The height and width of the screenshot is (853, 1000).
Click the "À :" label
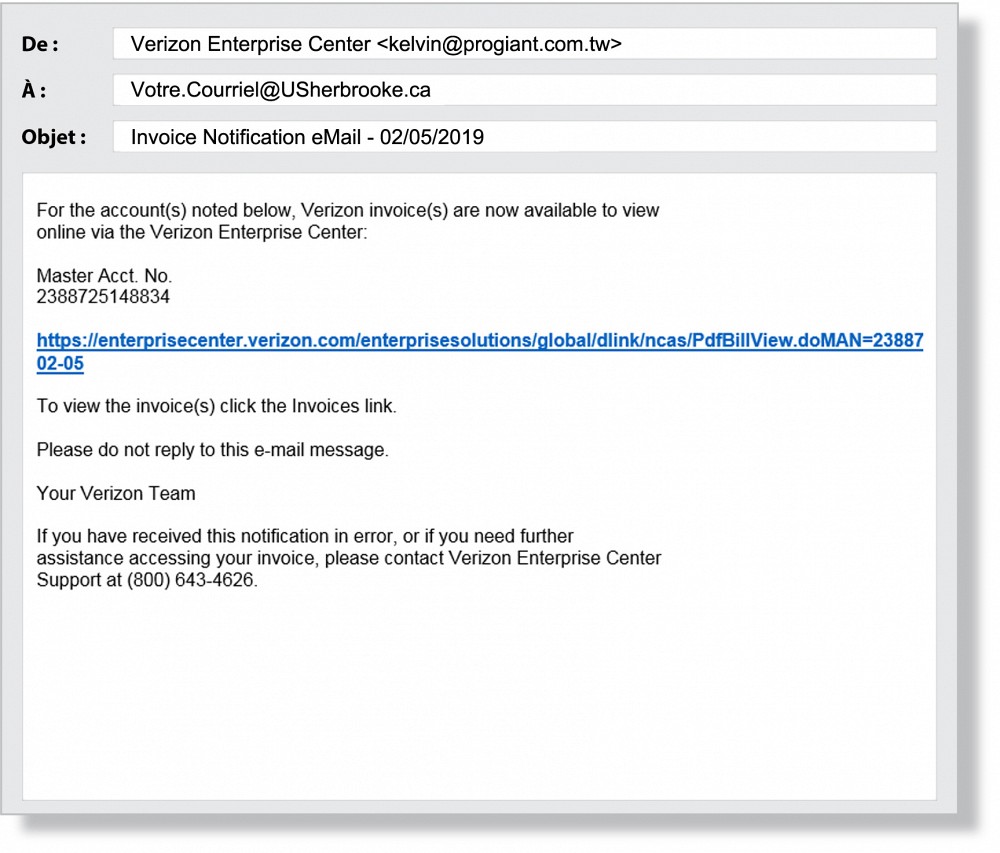[35, 90]
